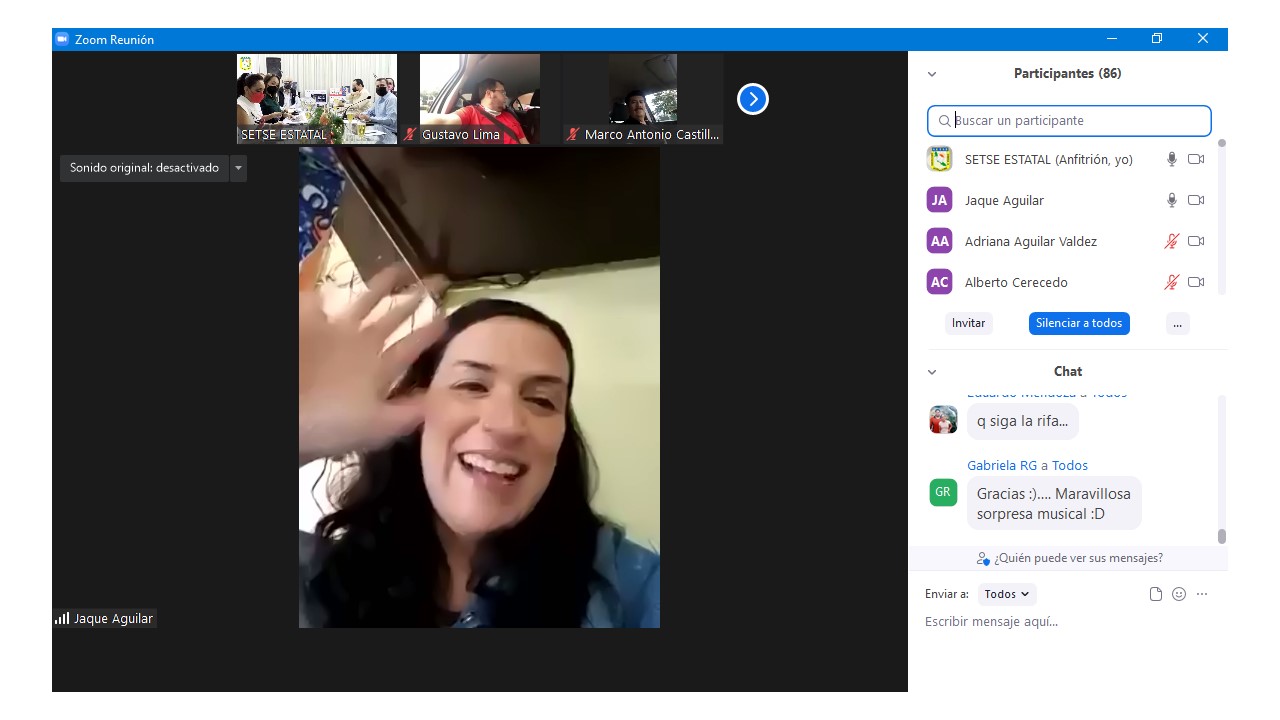Click Eduardo Mendoza's chat avatar photo
The width and height of the screenshot is (1280, 720).
[943, 420]
